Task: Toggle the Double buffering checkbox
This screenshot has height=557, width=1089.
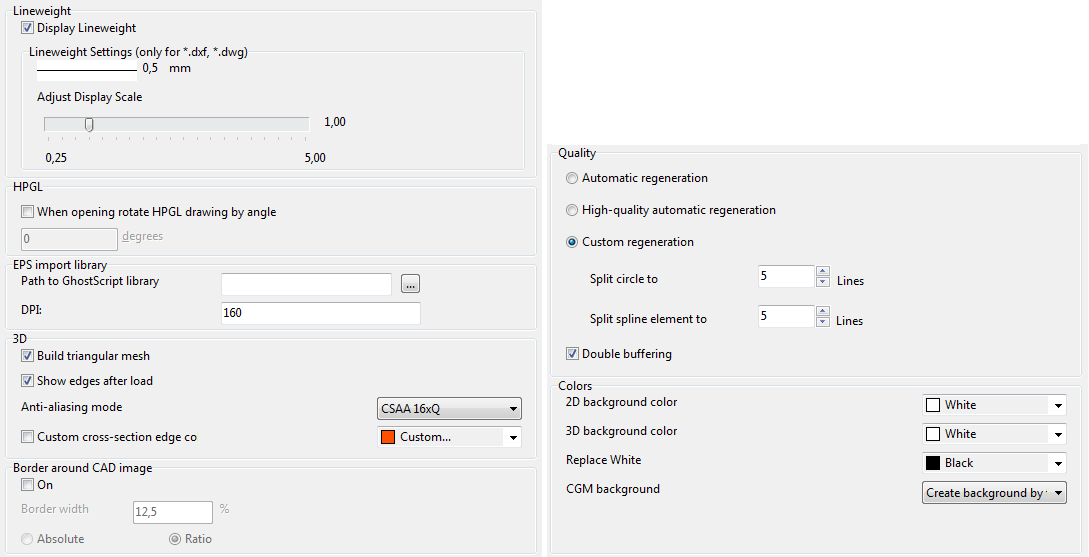Action: click(573, 354)
